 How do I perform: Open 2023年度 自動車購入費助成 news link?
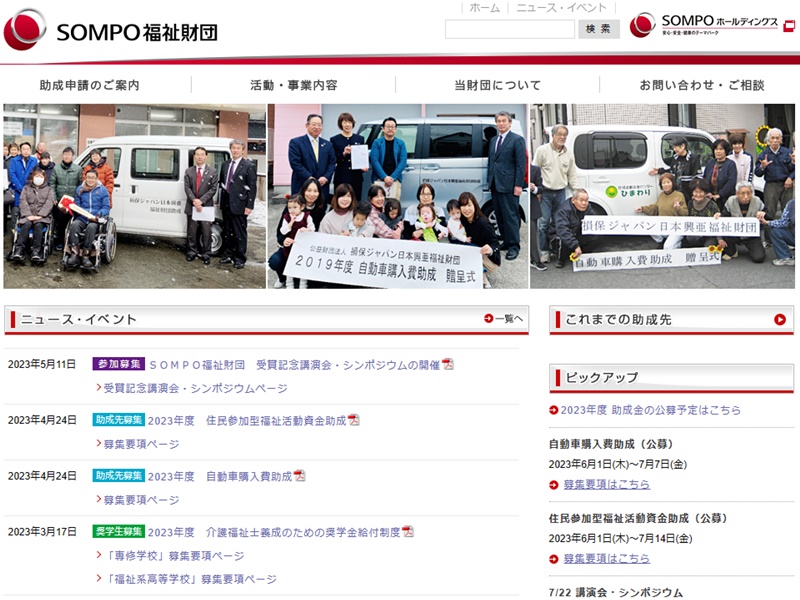pos(220,476)
